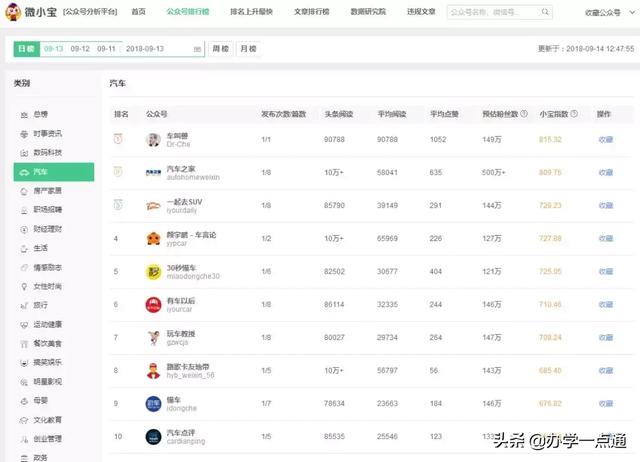Select the 生活 category icon
This screenshot has width=640, height=462.
tap(24, 249)
